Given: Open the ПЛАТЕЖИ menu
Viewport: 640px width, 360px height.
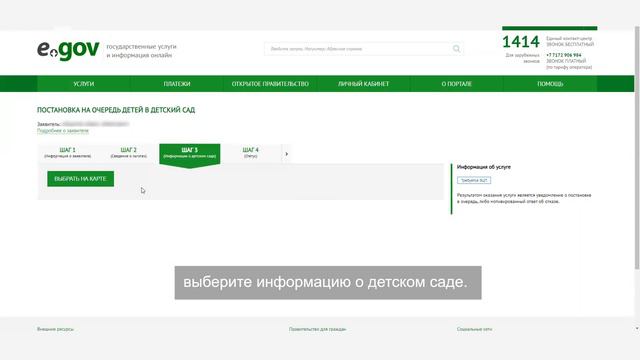Looking at the screenshot, I should click(x=177, y=84).
